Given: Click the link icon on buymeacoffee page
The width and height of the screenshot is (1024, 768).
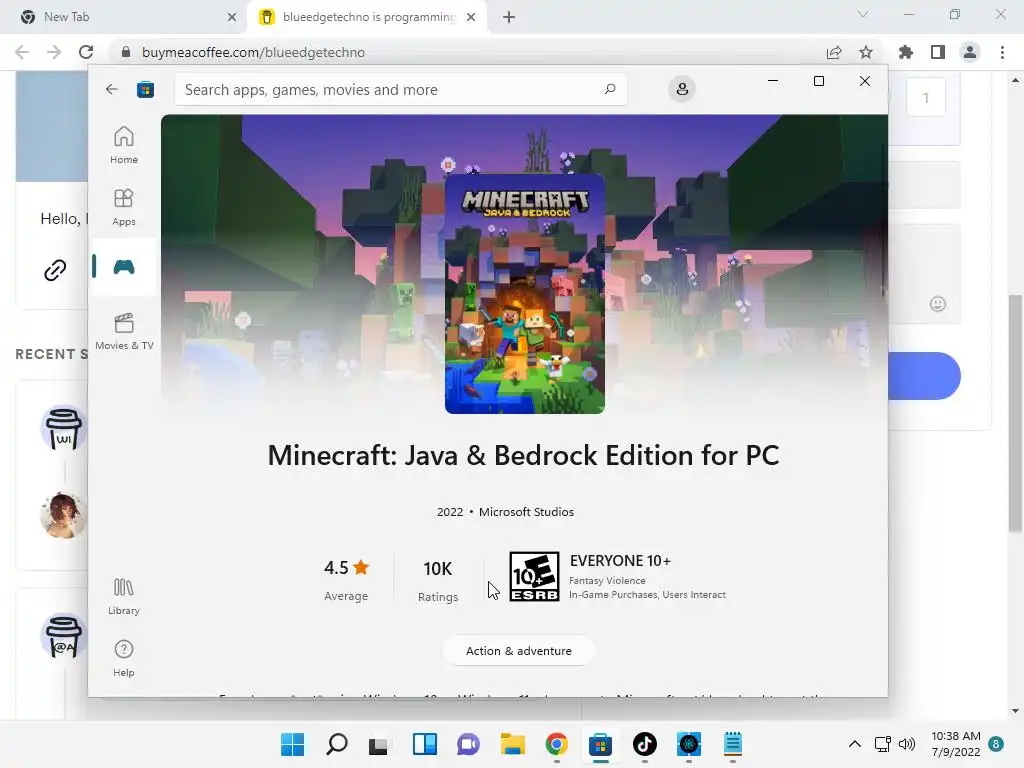Looking at the screenshot, I should [x=55, y=270].
